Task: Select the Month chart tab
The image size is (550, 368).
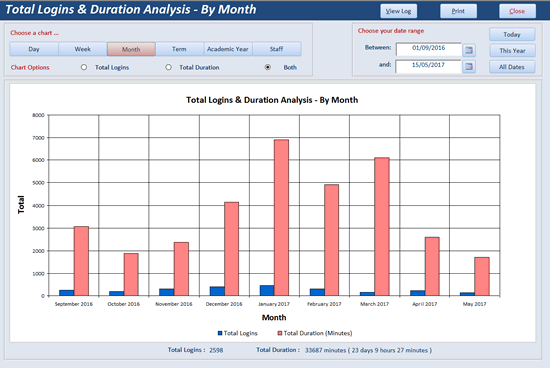Action: (x=131, y=49)
